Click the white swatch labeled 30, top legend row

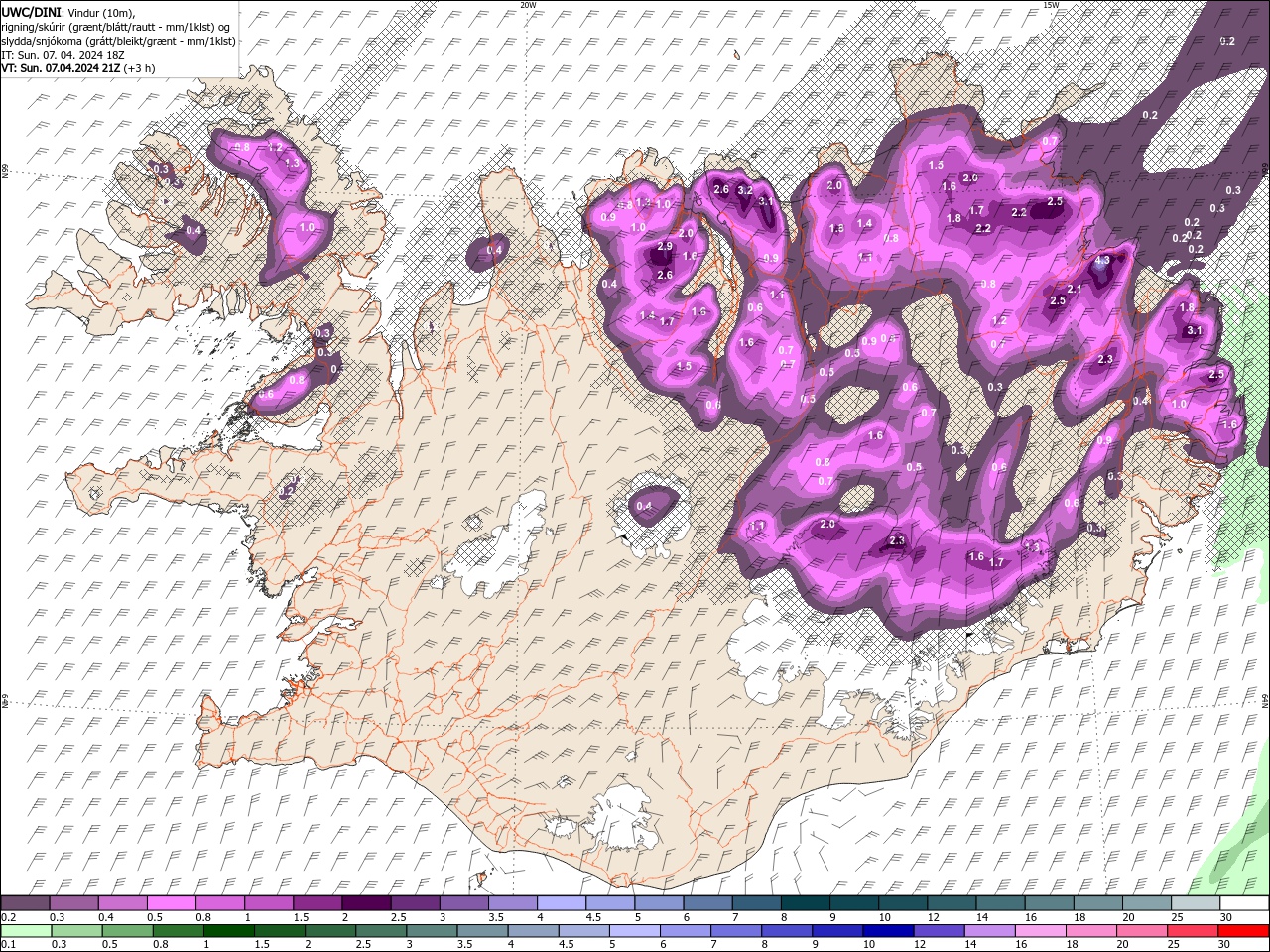(x=1244, y=903)
